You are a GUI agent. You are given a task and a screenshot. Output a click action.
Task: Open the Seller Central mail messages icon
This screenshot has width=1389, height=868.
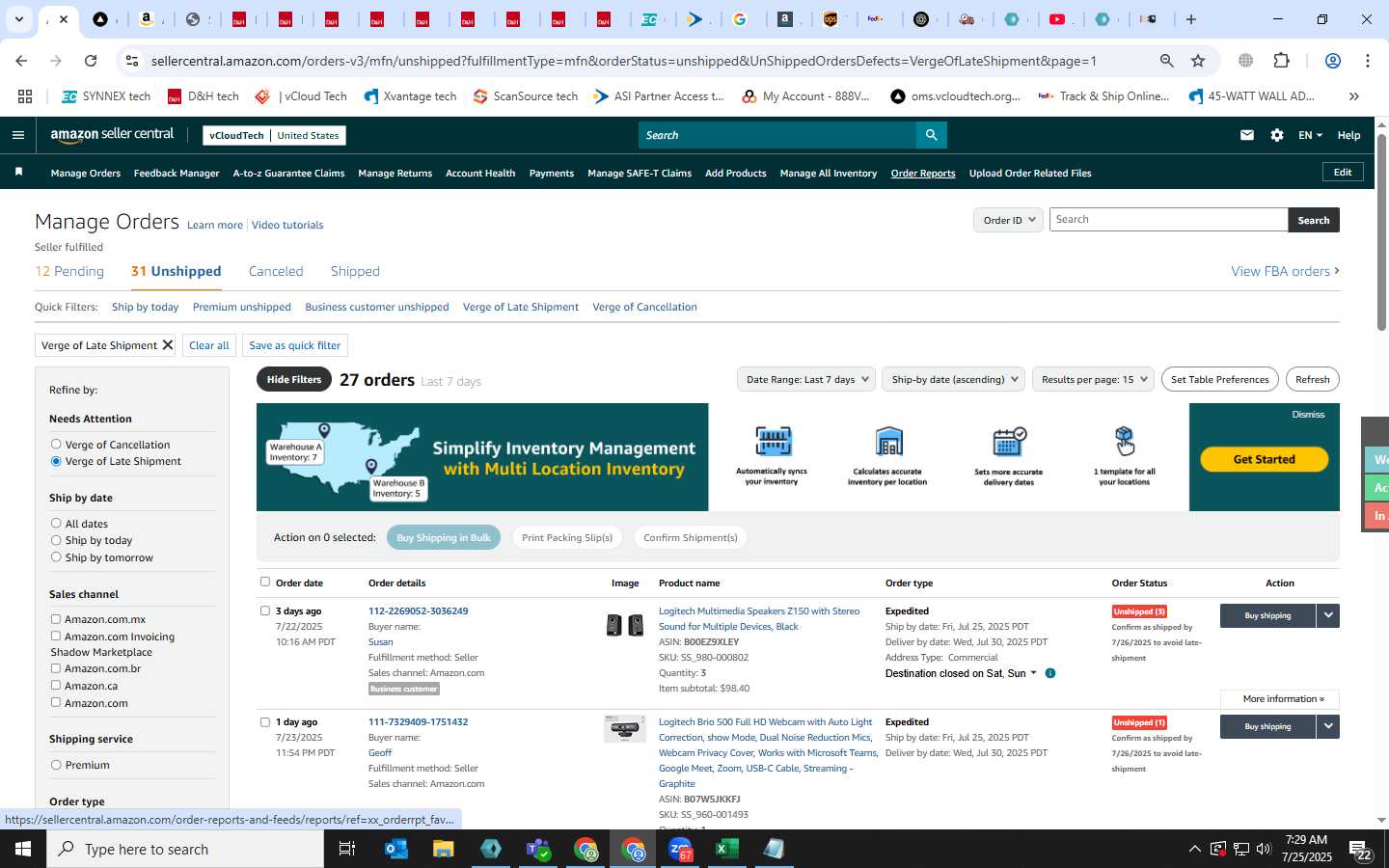[1247, 135]
